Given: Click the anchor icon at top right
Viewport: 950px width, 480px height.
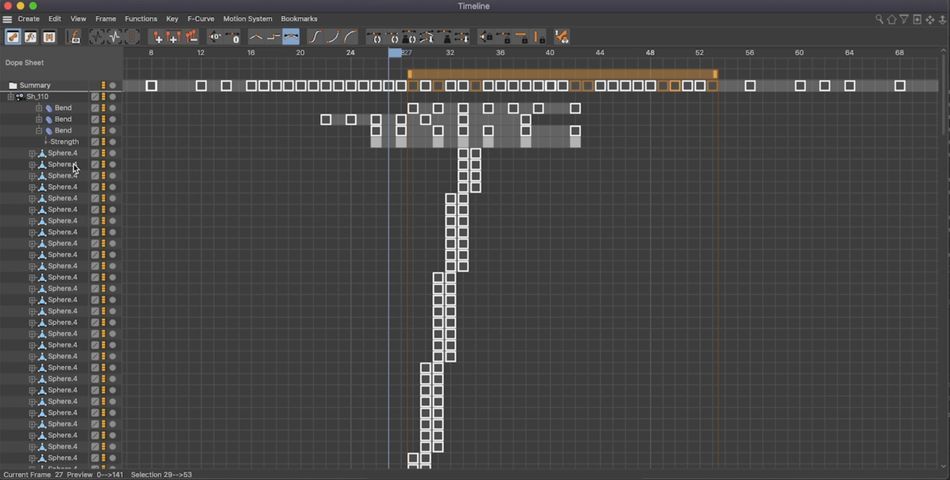Looking at the screenshot, I should (x=943, y=19).
